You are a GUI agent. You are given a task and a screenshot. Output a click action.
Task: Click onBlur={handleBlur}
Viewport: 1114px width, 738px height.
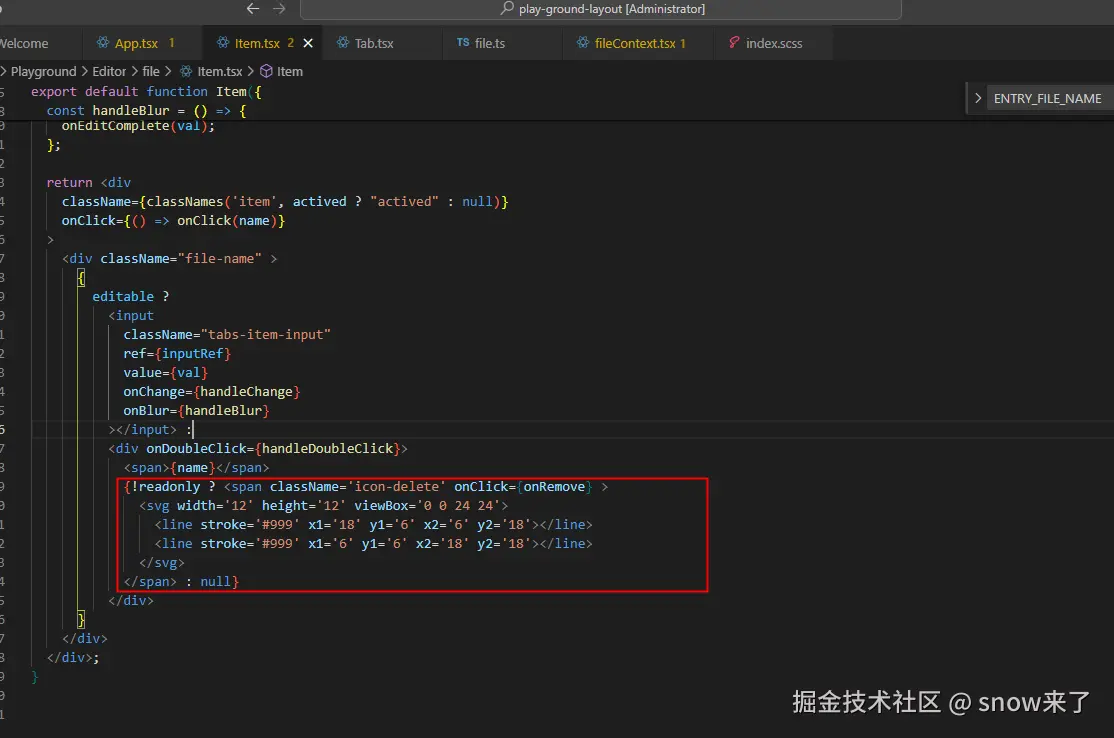(196, 411)
